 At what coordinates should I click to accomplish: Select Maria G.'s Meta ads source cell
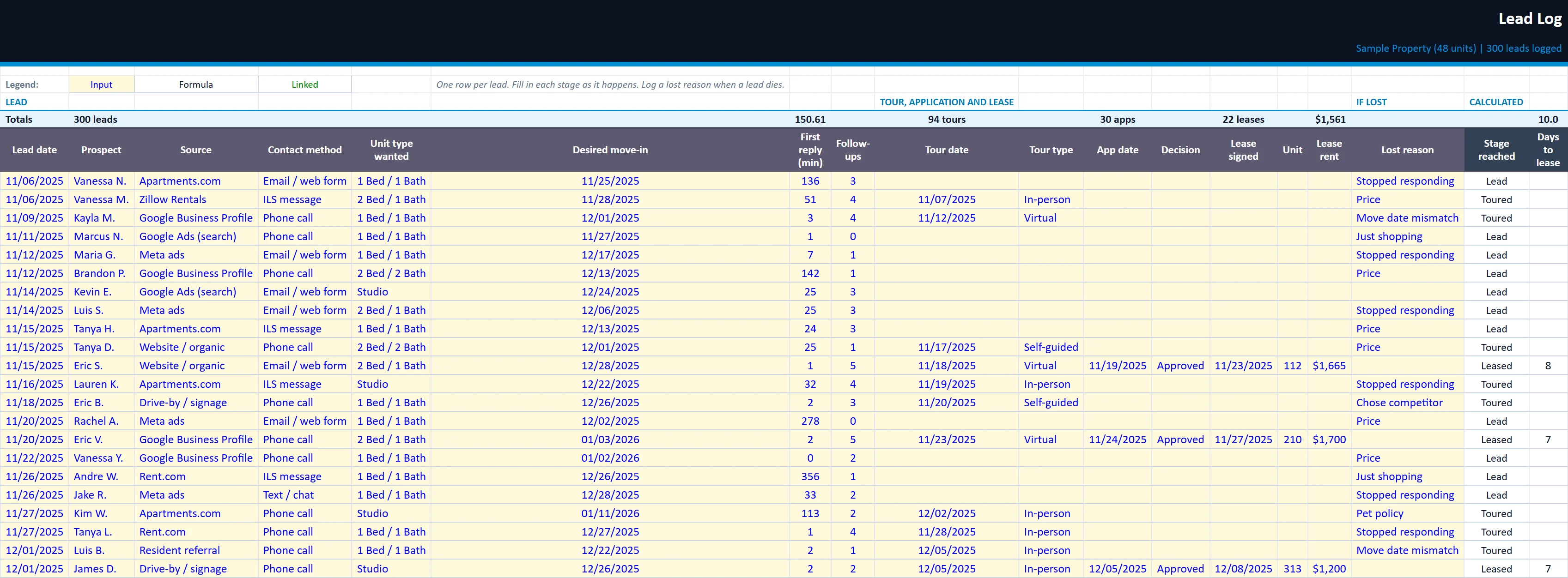[x=196, y=255]
